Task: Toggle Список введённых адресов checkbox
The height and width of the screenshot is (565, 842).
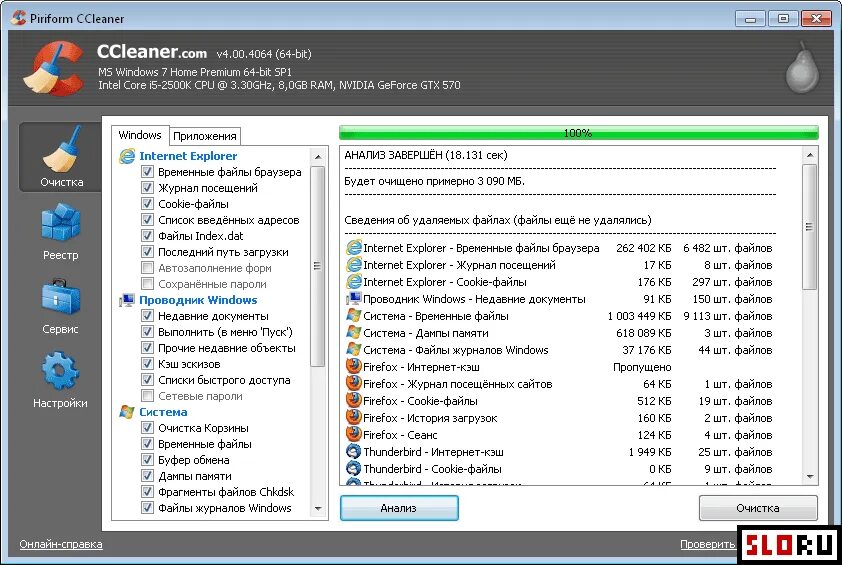Action: pos(147,220)
